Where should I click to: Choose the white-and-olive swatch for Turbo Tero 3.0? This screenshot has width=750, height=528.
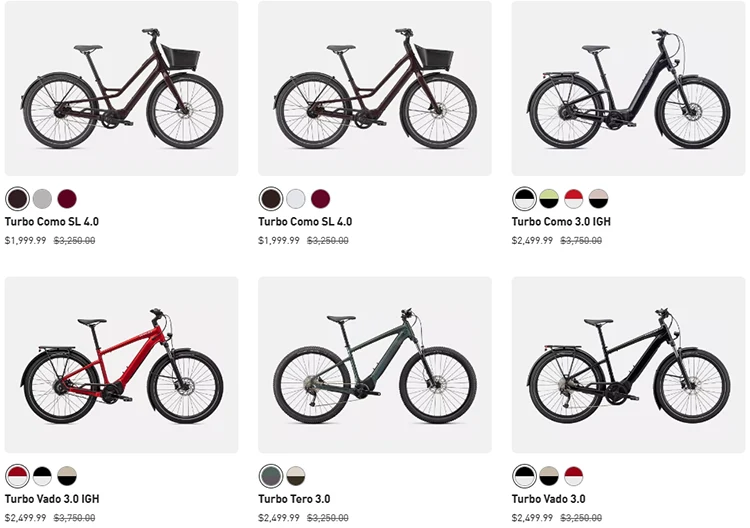coord(296,476)
